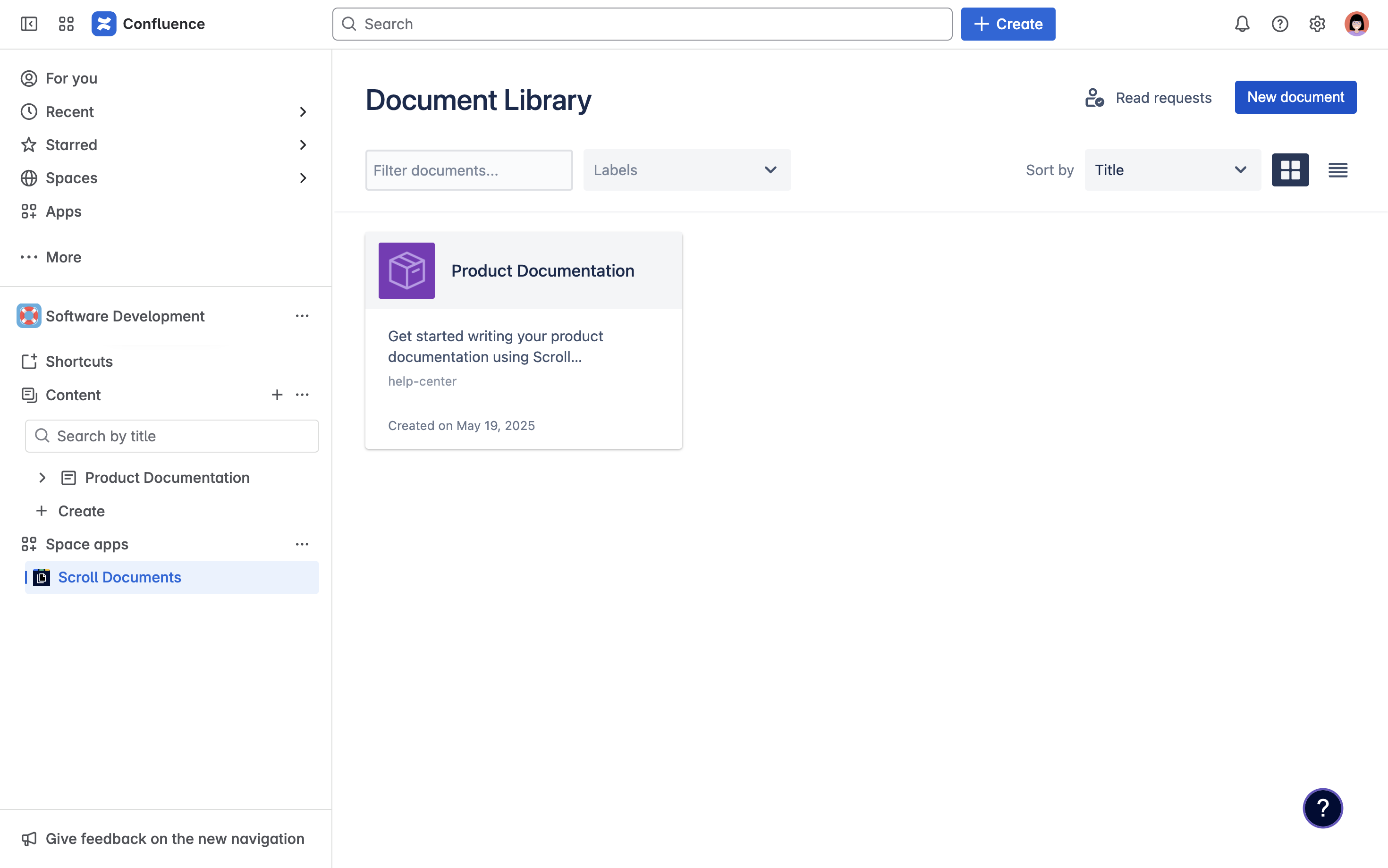This screenshot has width=1388, height=868.
Task: Click the New document button
Action: (1295, 97)
